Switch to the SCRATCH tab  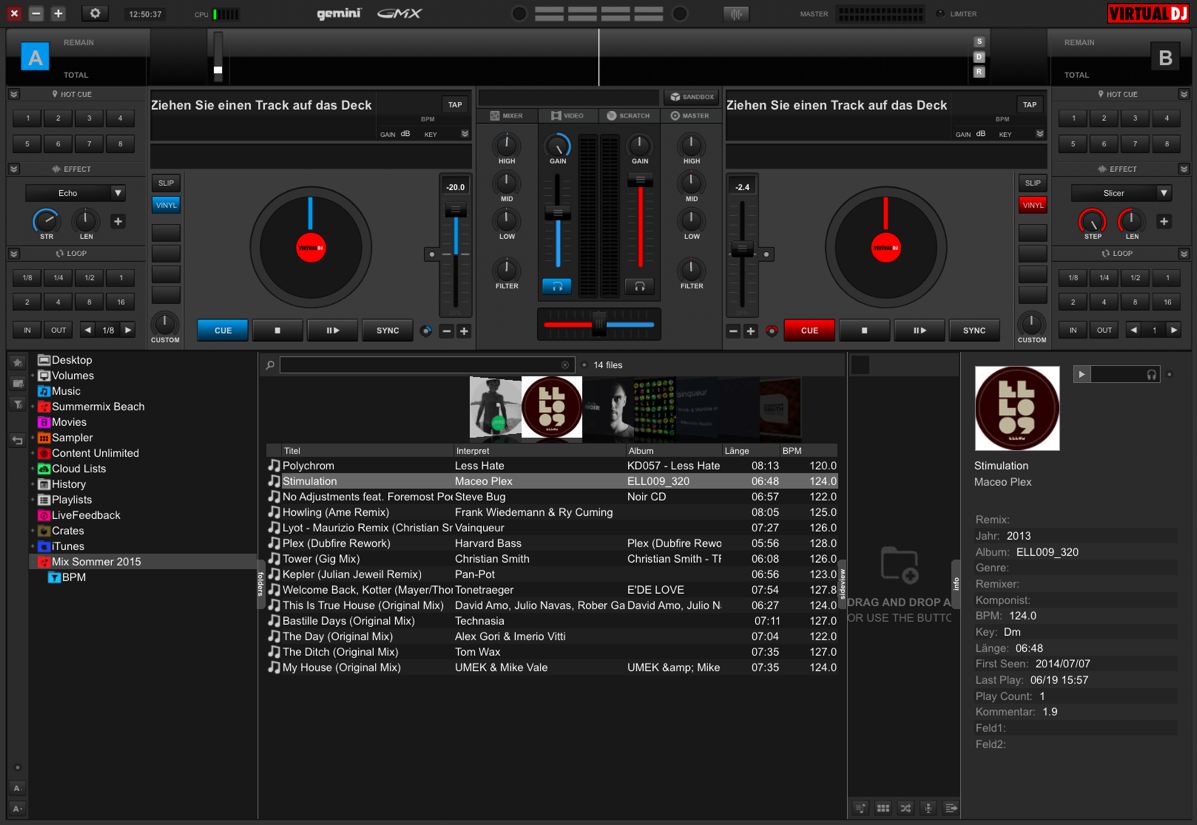[628, 116]
